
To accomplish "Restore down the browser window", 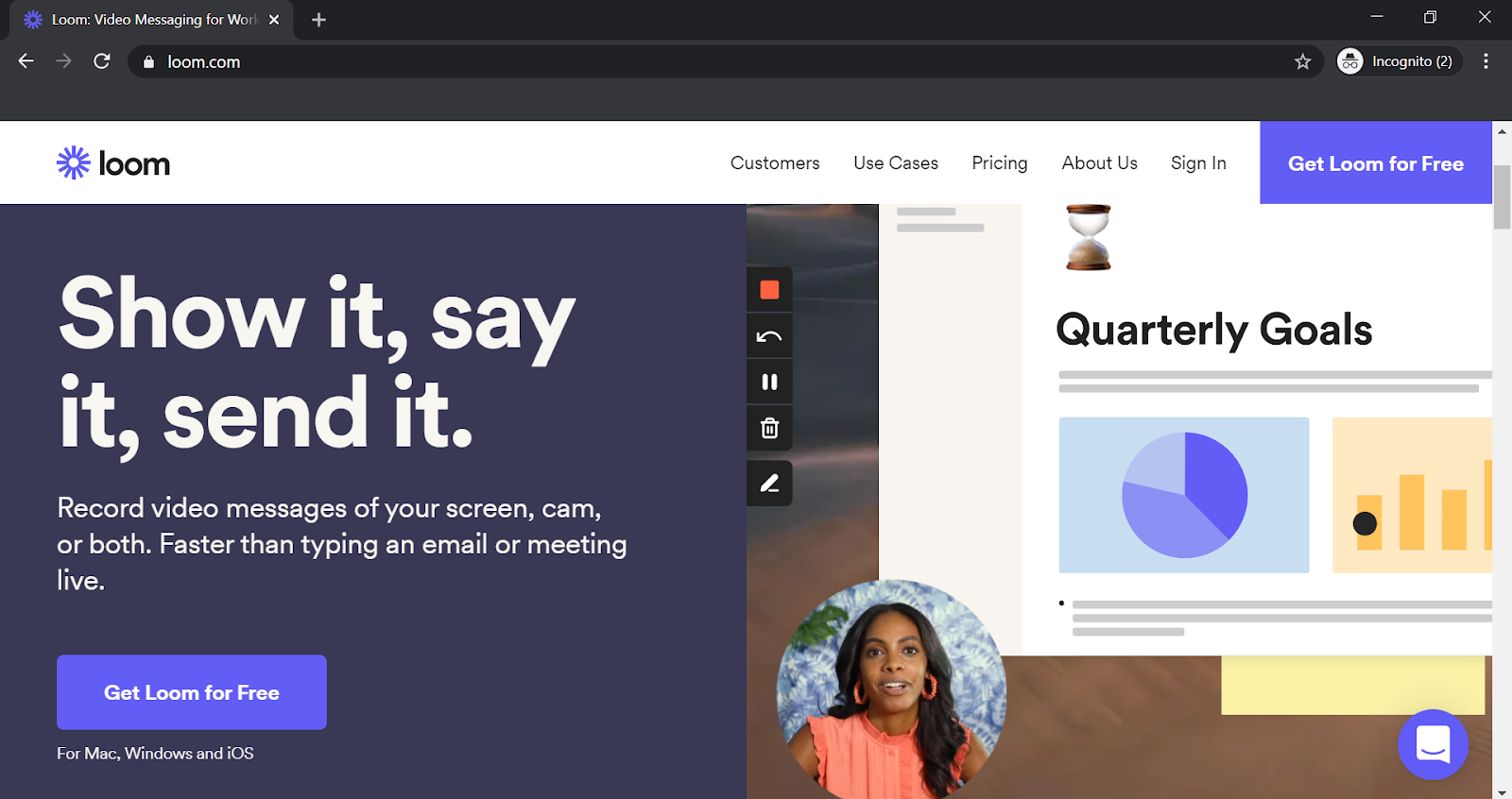I will click(x=1431, y=17).
